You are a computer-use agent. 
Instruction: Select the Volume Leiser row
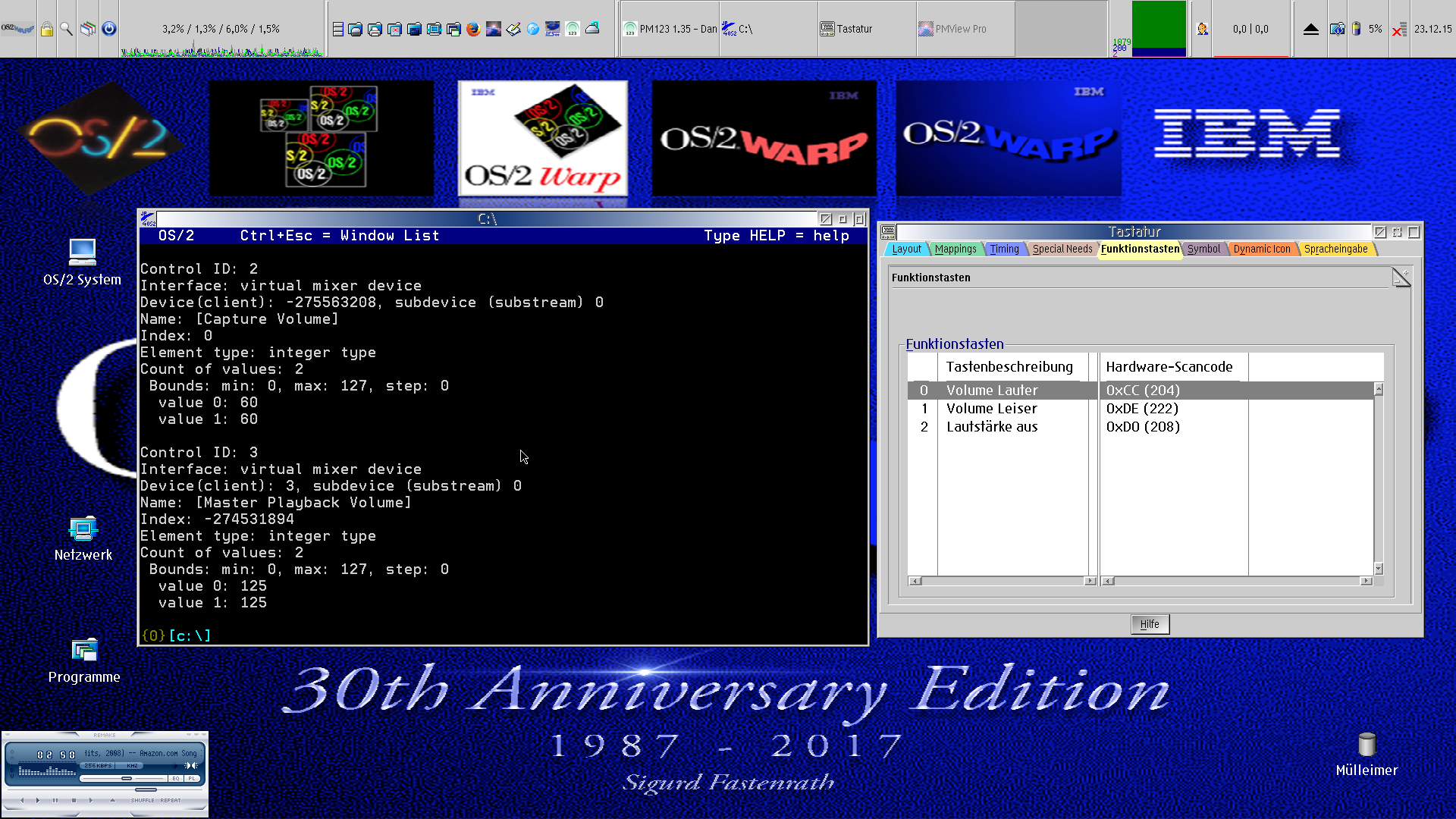(x=1141, y=408)
